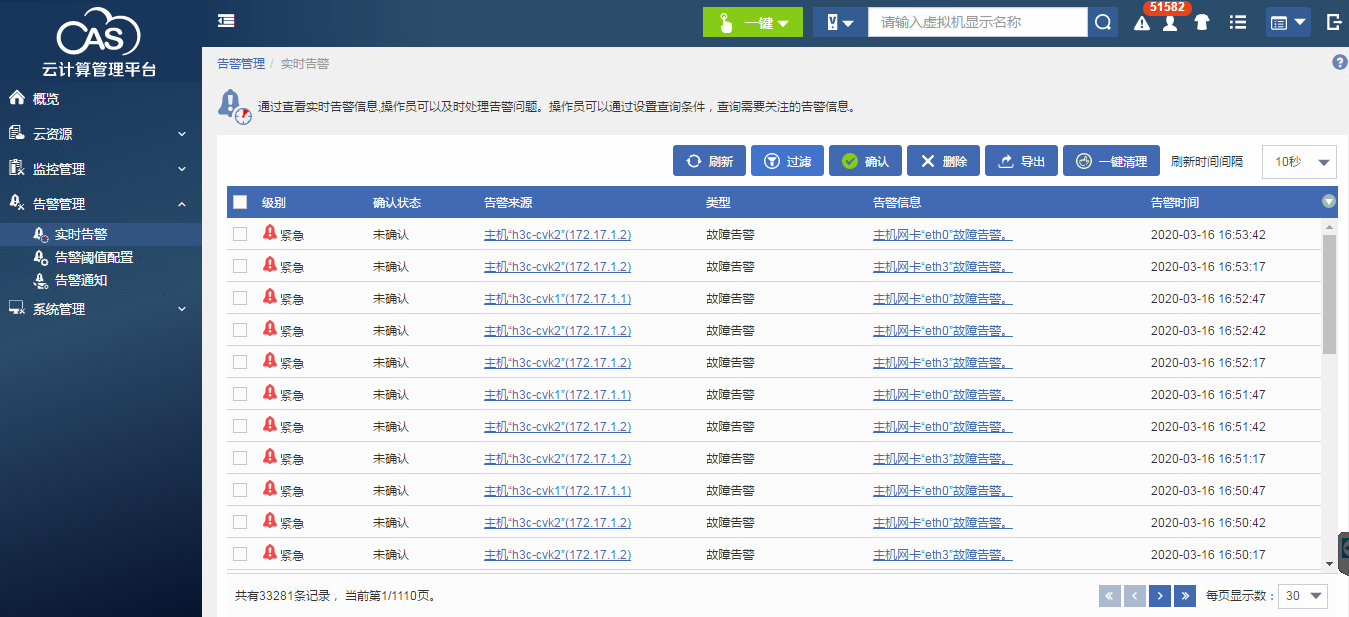The image size is (1349, 617).
Task: Open the view mode dropdown in header
Action: click(1288, 22)
